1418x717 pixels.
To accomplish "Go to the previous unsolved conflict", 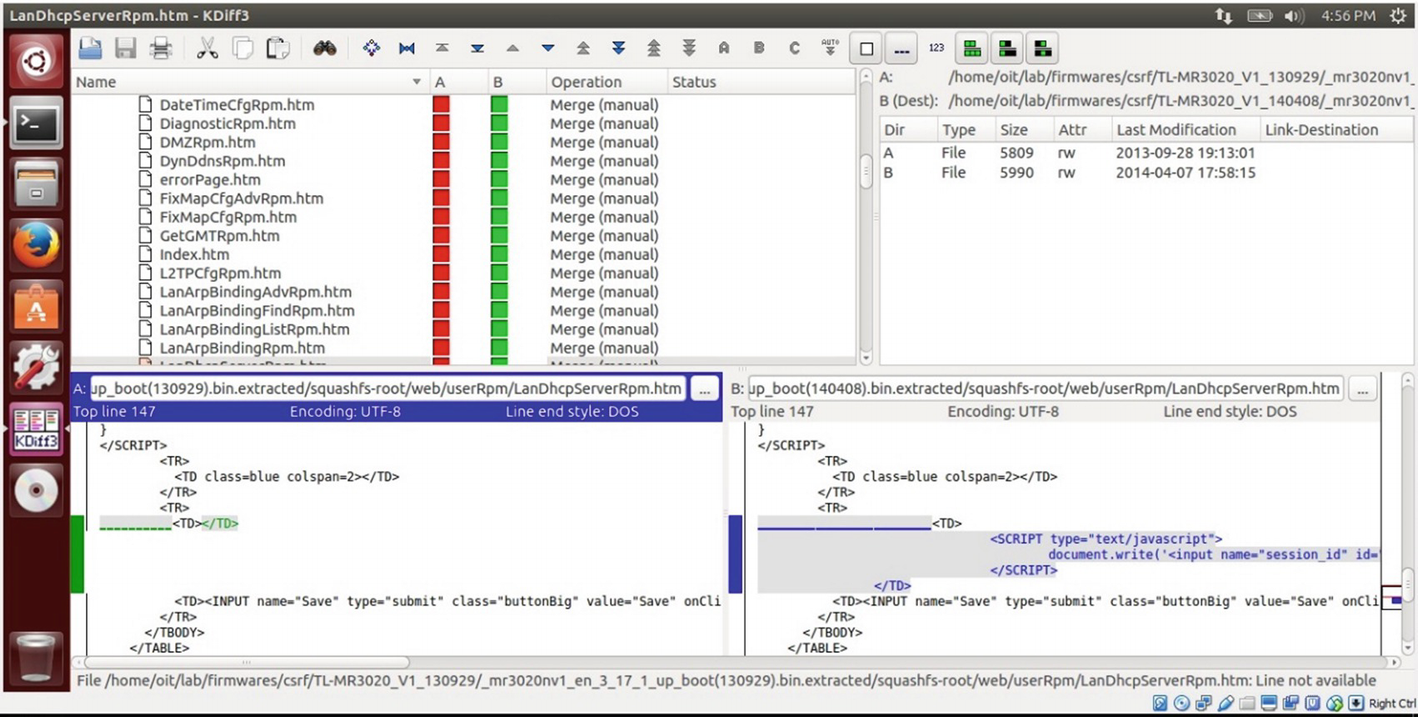I will (x=654, y=48).
